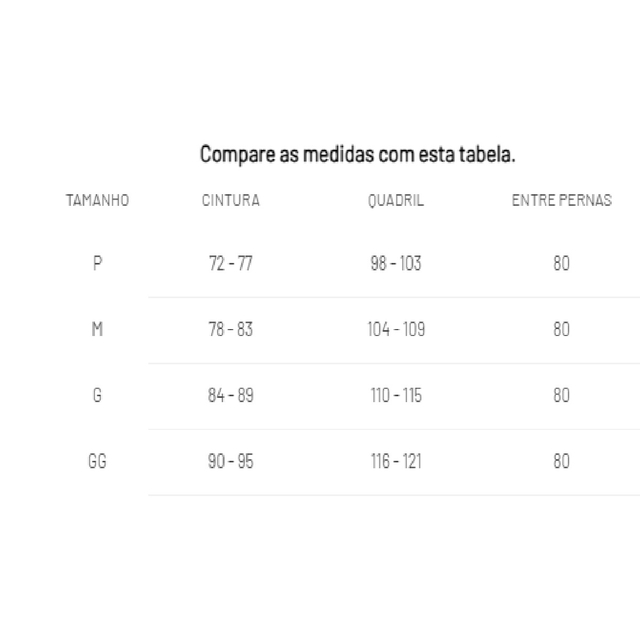The width and height of the screenshot is (640, 640).
Task: Select size M row label
Action: click(x=98, y=329)
